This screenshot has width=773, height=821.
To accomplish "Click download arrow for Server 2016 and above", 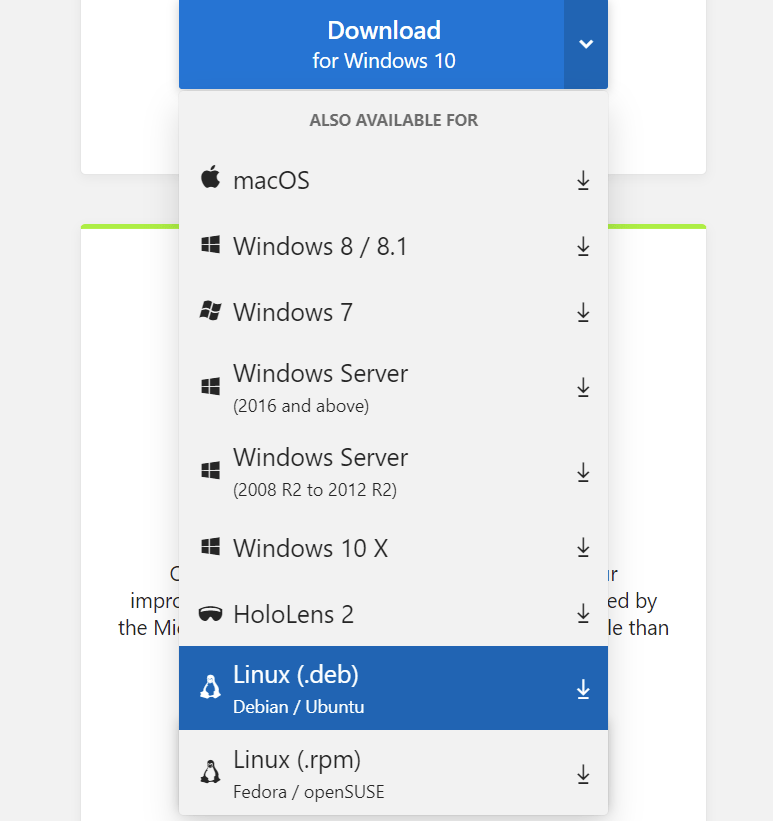I will coord(583,388).
